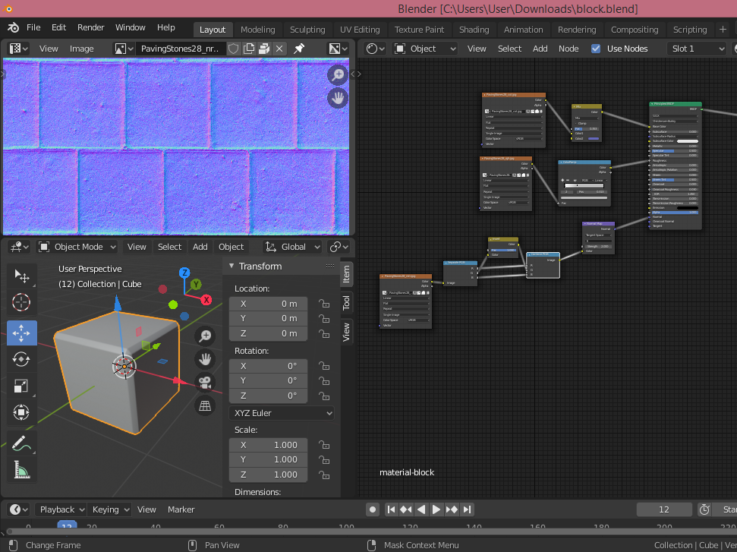Open node editor Add menu
The image size is (737, 552).
540,48
